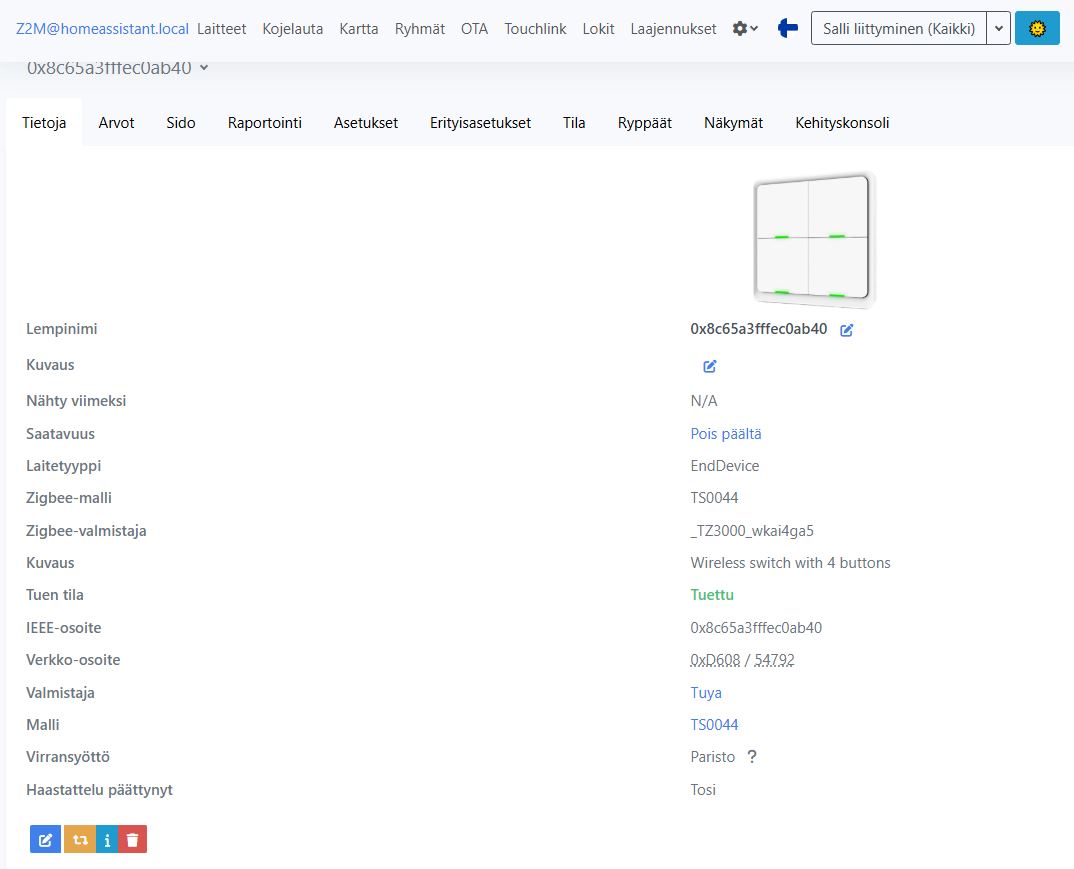The height and width of the screenshot is (869, 1074).
Task: Open the Finnish flag language selector
Action: [788, 29]
